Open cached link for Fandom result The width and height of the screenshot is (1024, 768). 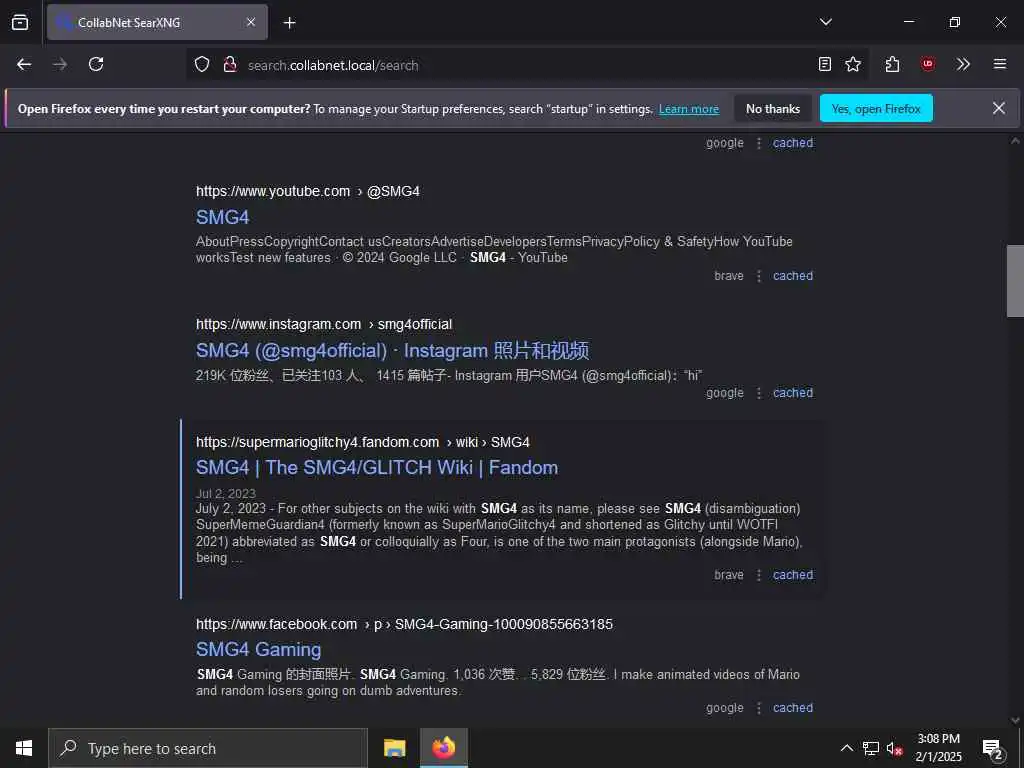(x=793, y=575)
